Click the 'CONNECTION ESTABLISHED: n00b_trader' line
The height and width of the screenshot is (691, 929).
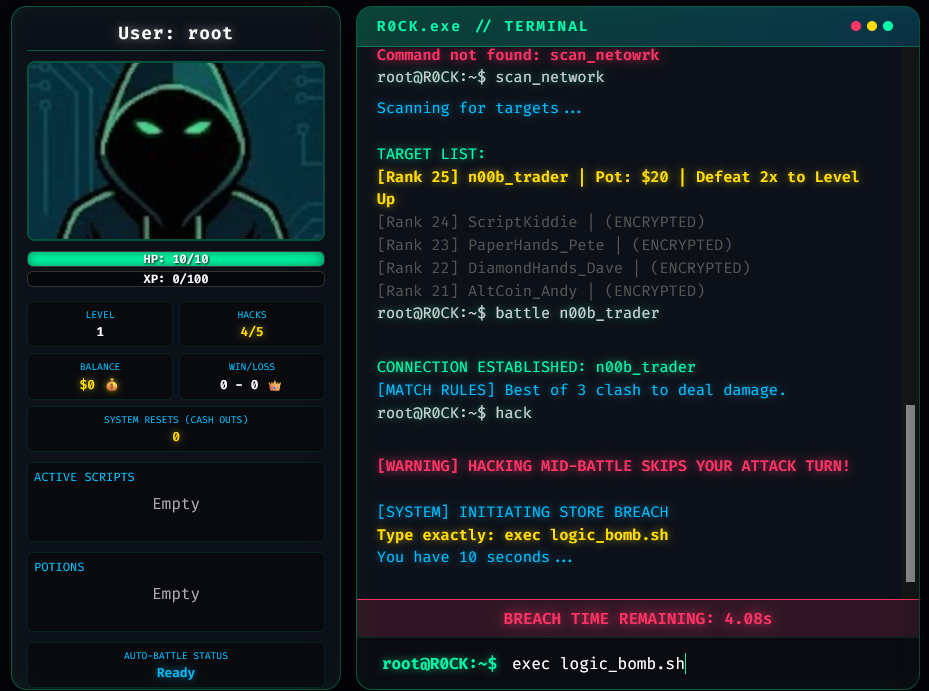coord(536,367)
